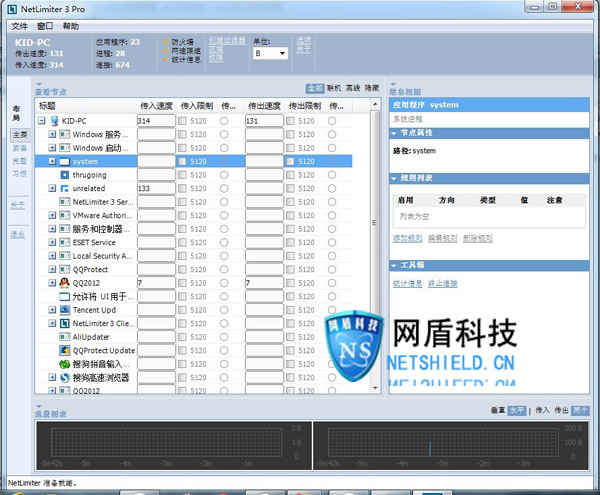Click the Windows 服务 process icon
600x495 pixels.
[x=65, y=134]
